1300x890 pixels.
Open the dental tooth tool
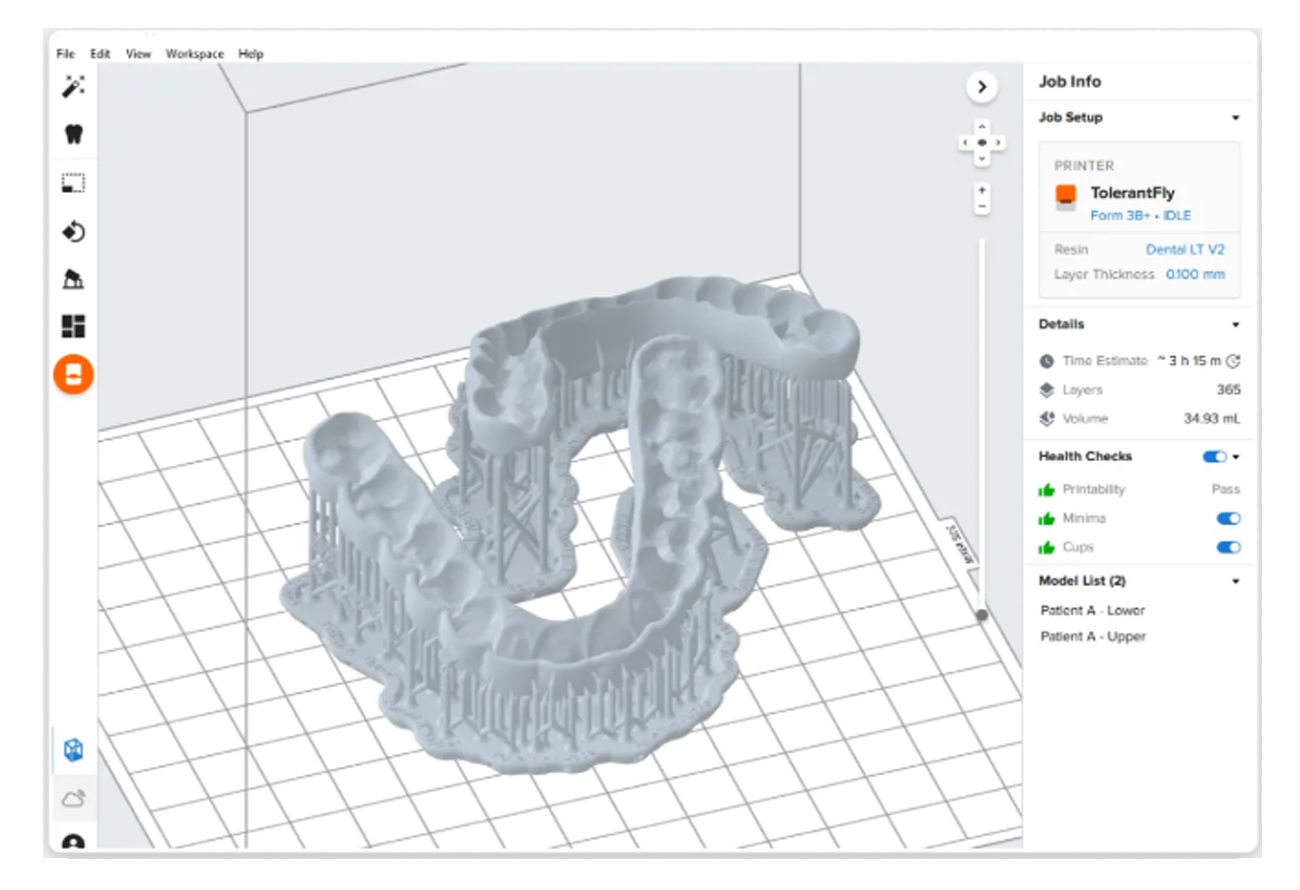(x=73, y=134)
